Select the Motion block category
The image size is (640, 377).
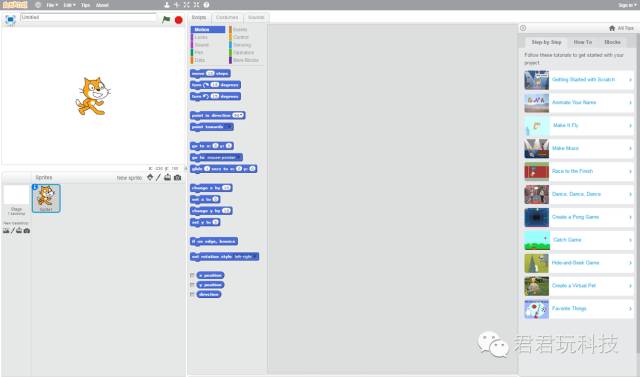click(208, 29)
